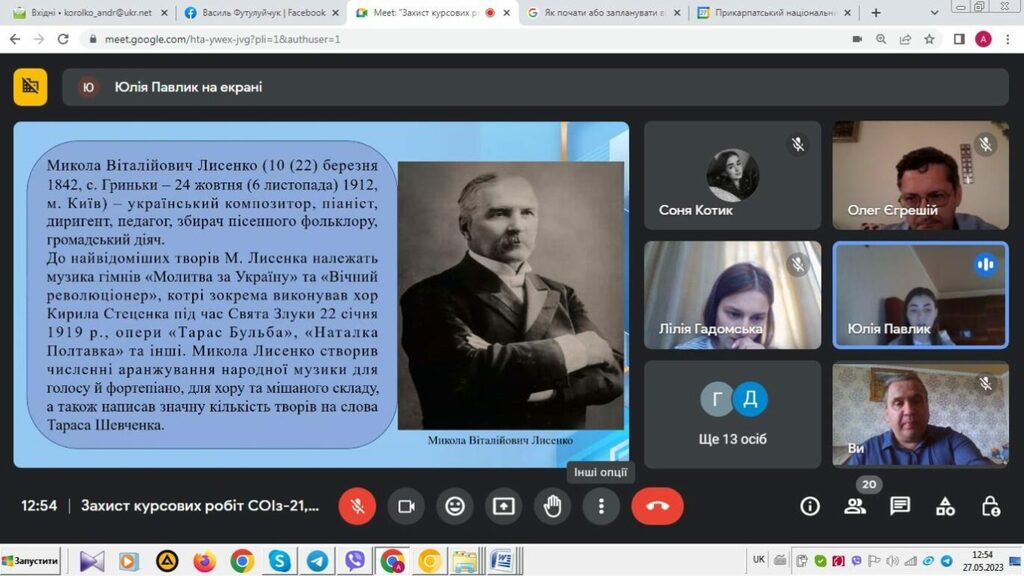Open Telegram from the Windows taskbar
This screenshot has width=1024, height=576.
(317, 561)
